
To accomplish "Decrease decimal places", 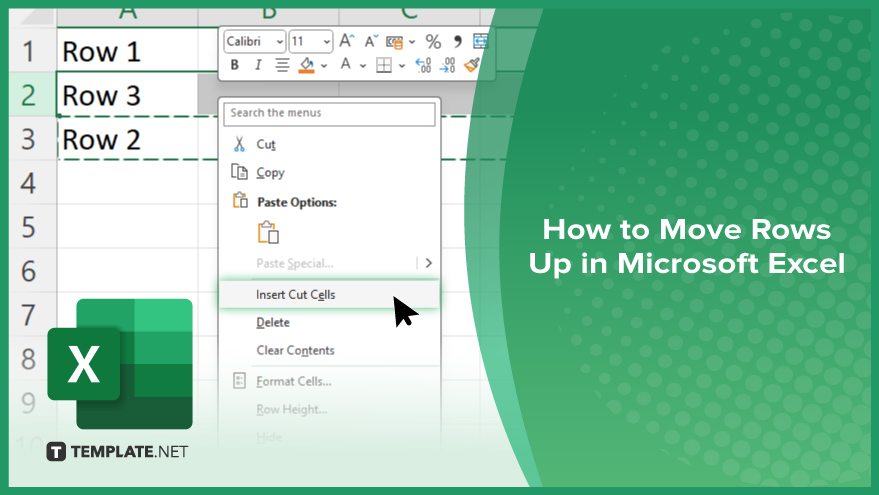I will 447,65.
